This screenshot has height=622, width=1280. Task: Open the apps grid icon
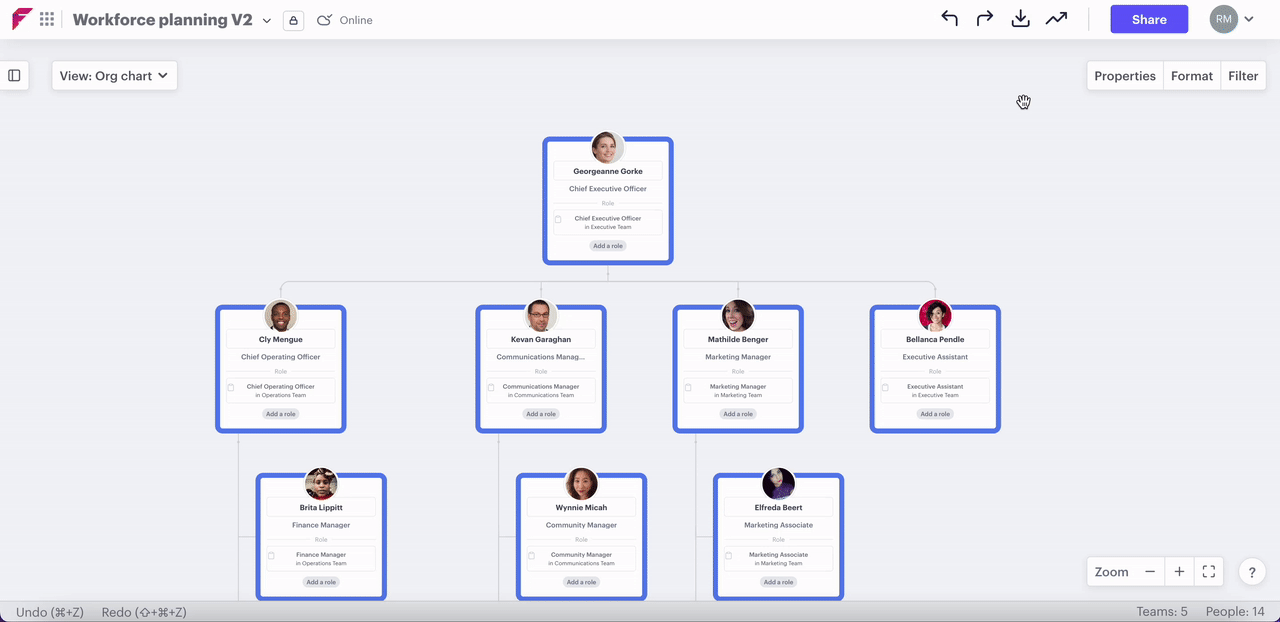[x=47, y=19]
